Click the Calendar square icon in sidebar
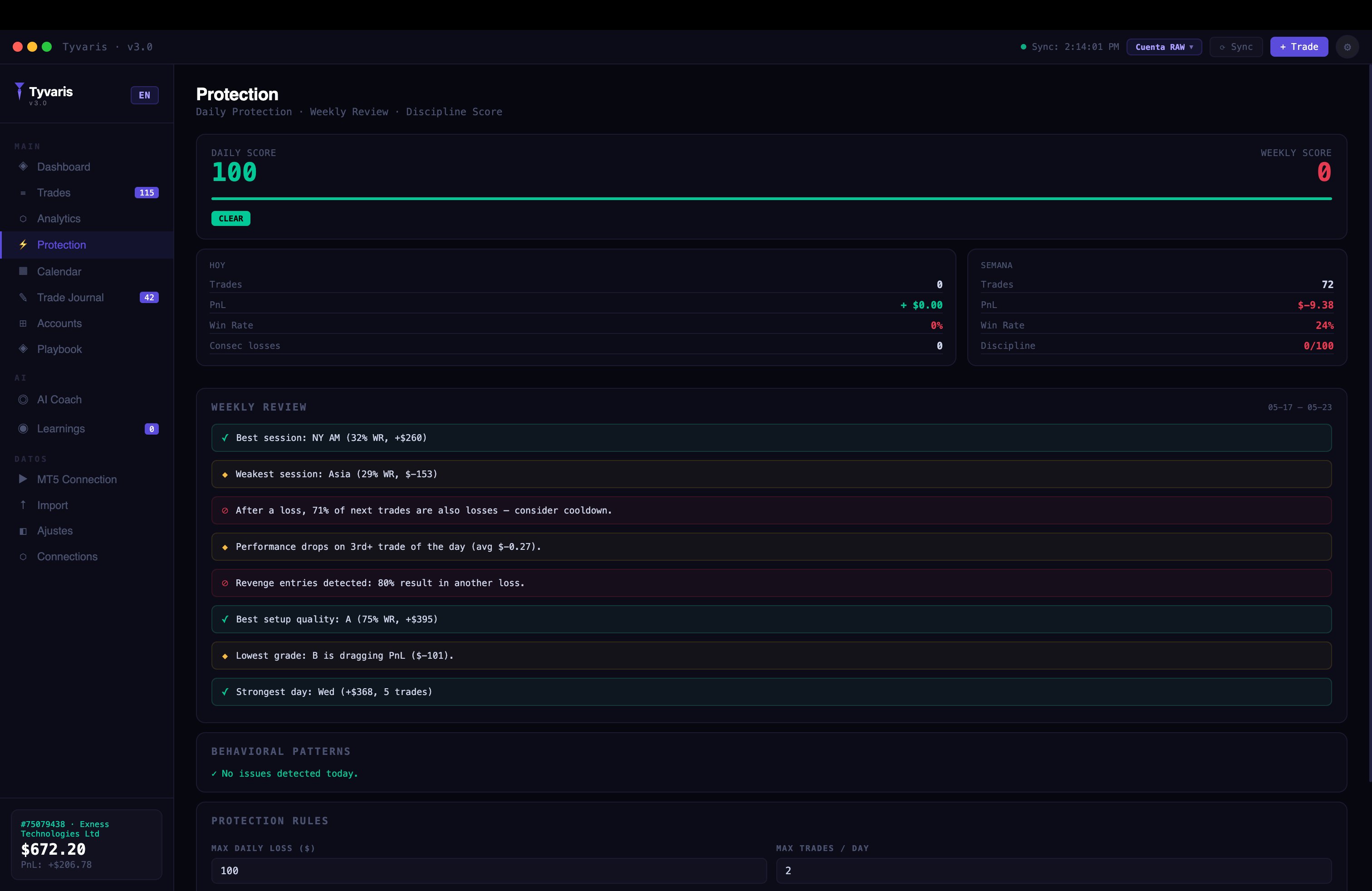This screenshot has width=1372, height=891. pos(23,271)
